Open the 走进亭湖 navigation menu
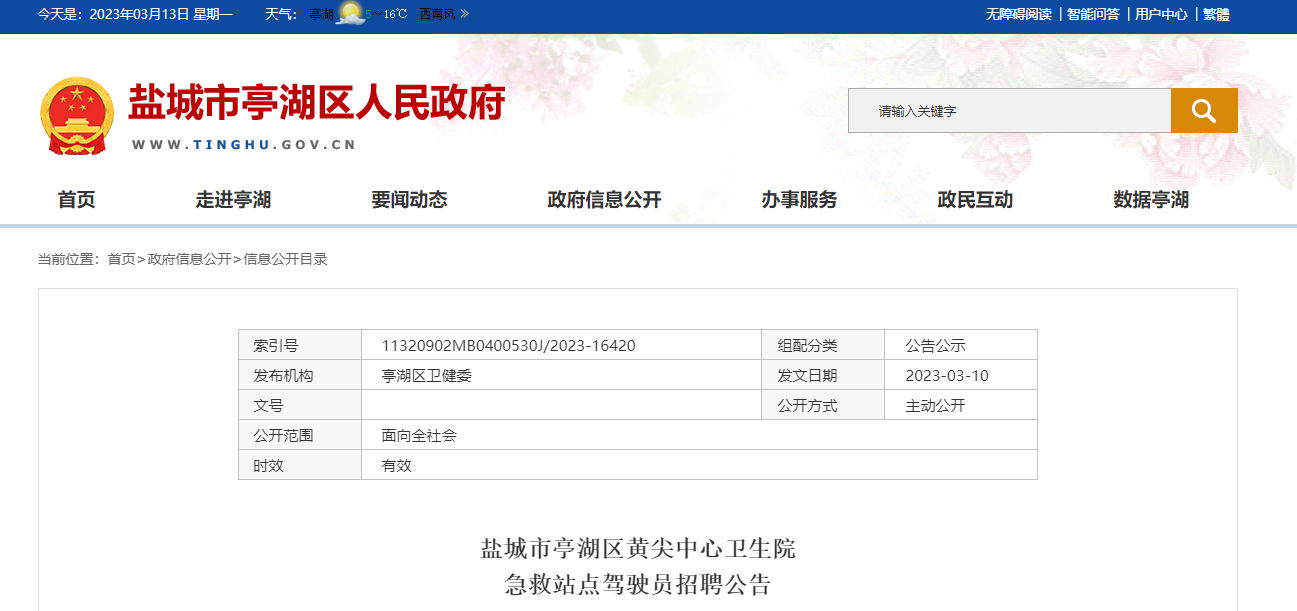 pyautogui.click(x=233, y=200)
